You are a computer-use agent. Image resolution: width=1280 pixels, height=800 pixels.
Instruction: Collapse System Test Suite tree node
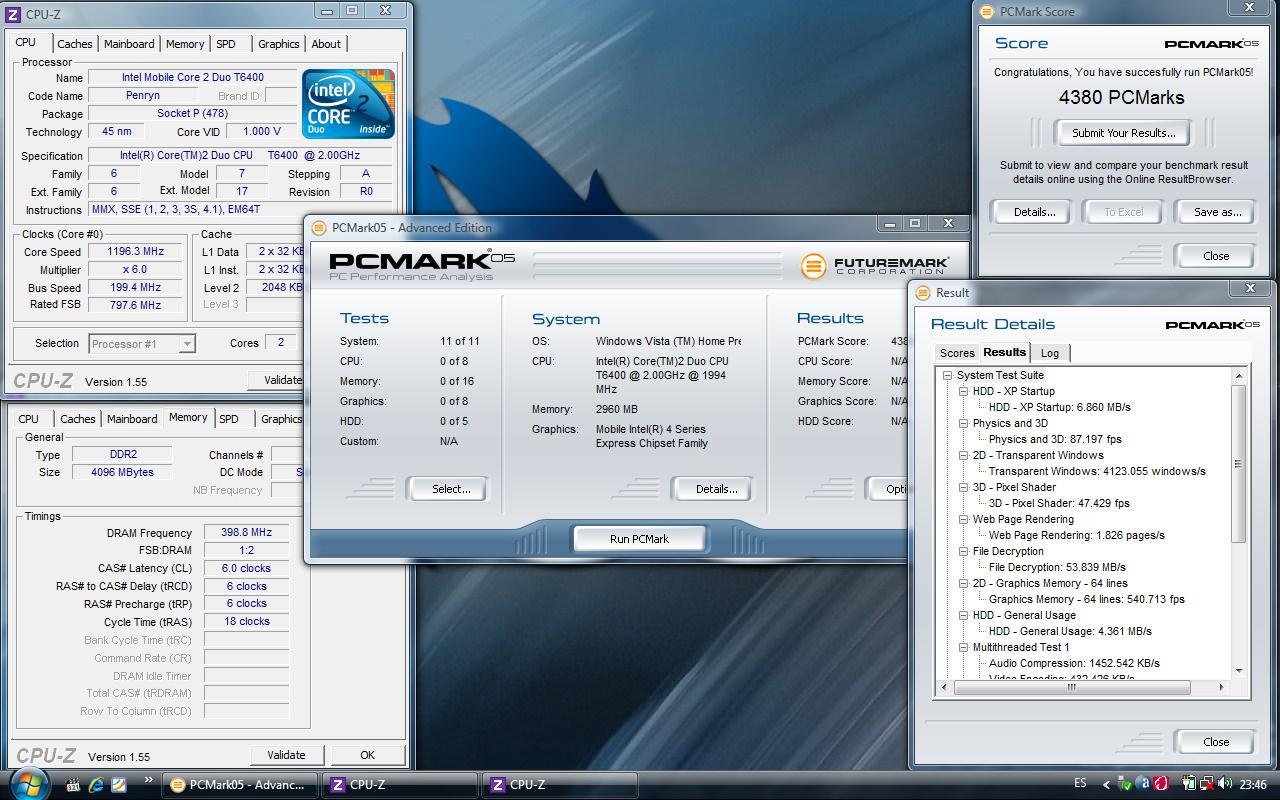947,375
